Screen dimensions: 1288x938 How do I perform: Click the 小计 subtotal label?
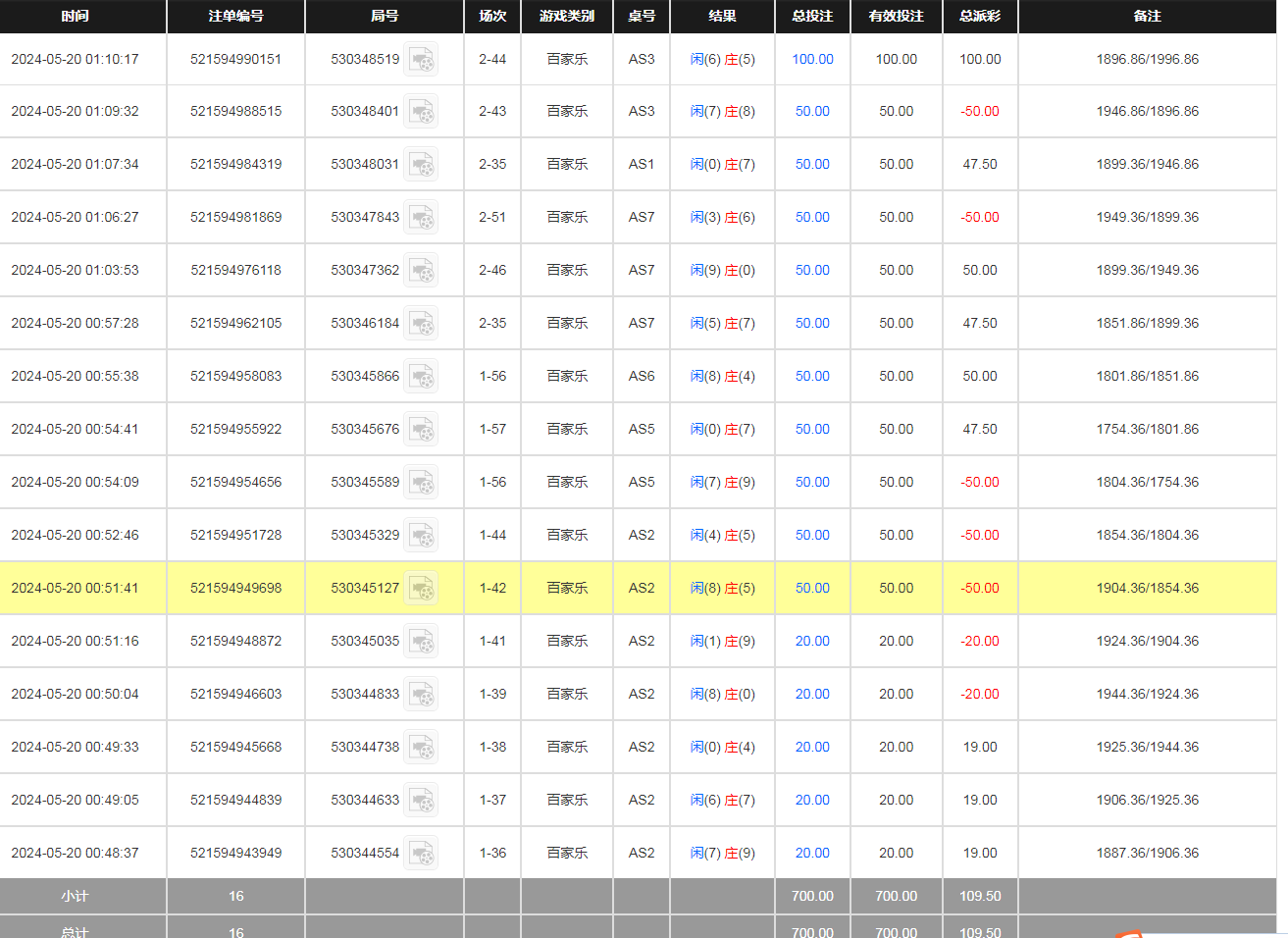(x=75, y=896)
